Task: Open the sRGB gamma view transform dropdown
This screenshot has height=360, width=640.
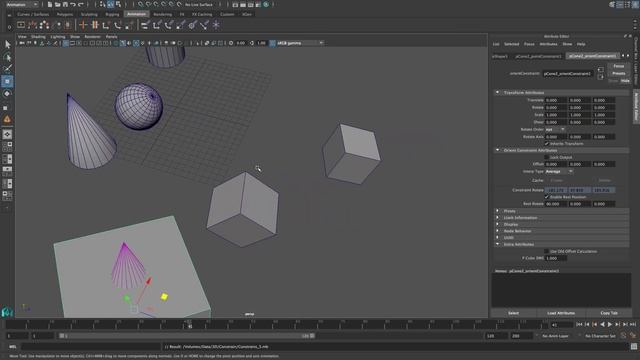Action: click(x=300, y=43)
